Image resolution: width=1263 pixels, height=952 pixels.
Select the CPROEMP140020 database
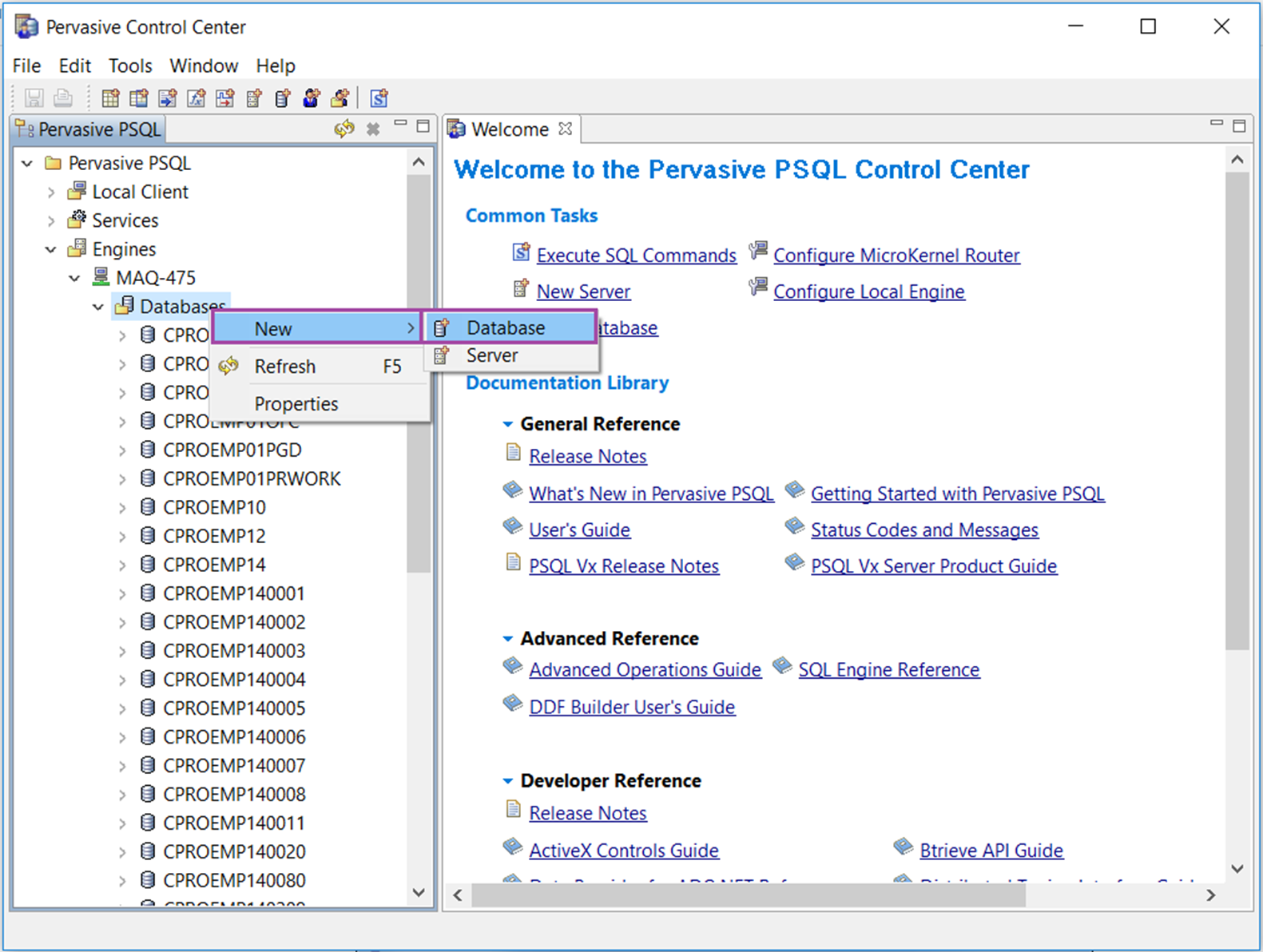point(234,852)
